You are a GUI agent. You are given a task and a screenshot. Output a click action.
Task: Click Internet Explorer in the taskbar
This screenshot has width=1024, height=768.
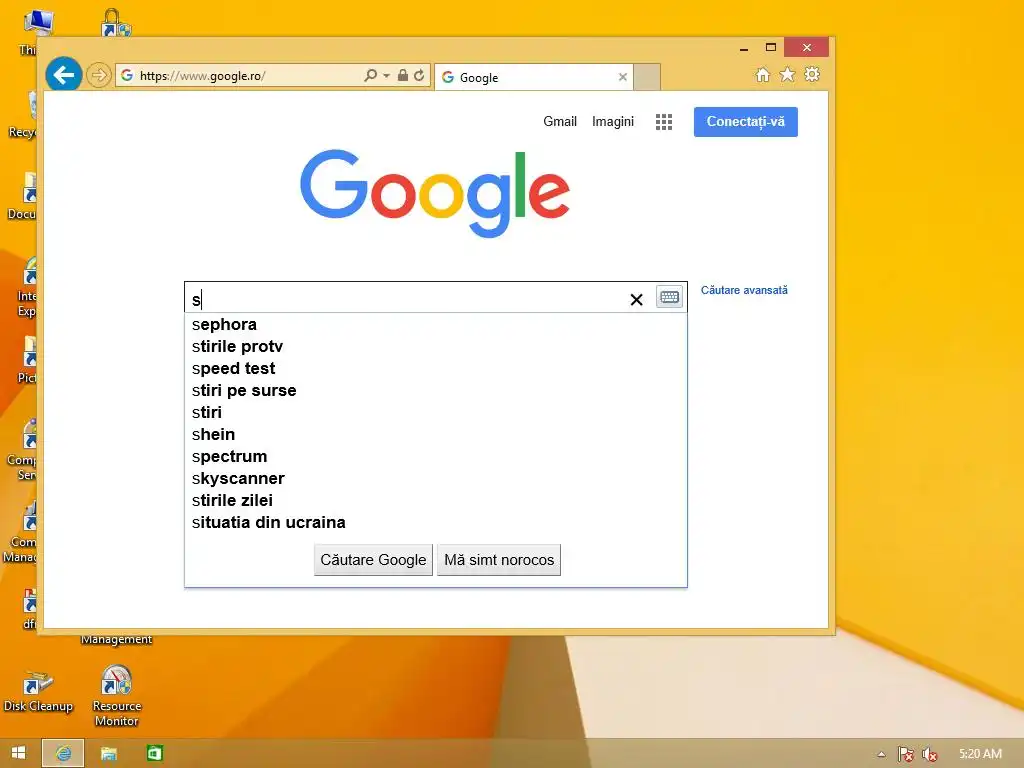click(63, 753)
